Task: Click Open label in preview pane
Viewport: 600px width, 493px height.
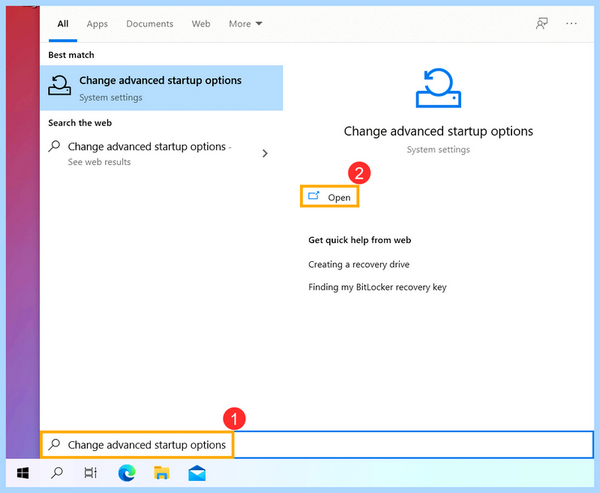Action: (x=339, y=198)
